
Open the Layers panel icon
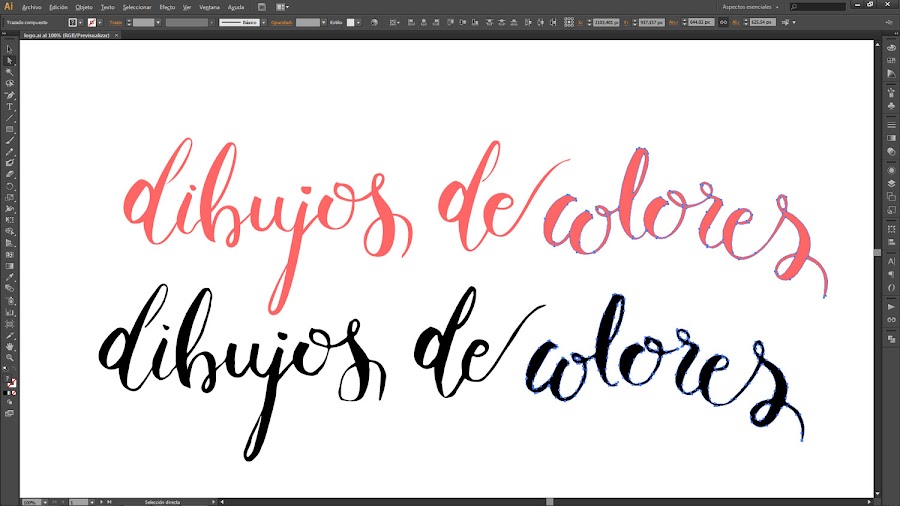click(x=891, y=184)
